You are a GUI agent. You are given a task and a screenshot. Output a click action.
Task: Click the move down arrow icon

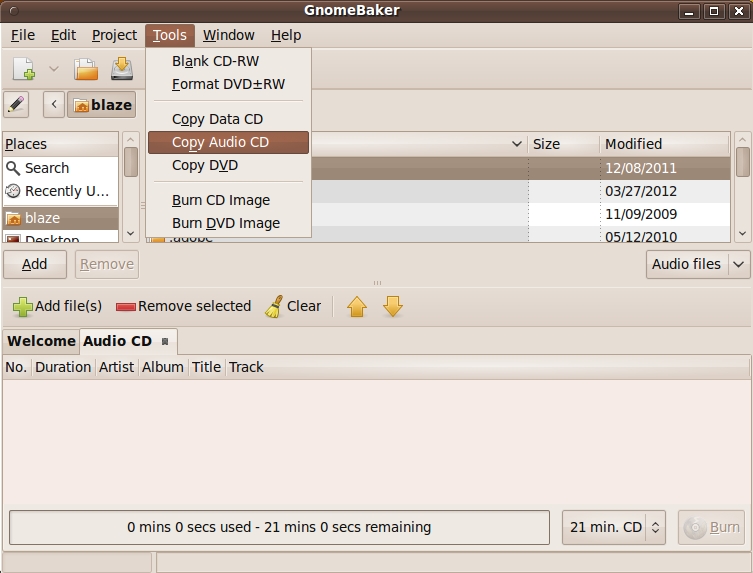(393, 306)
